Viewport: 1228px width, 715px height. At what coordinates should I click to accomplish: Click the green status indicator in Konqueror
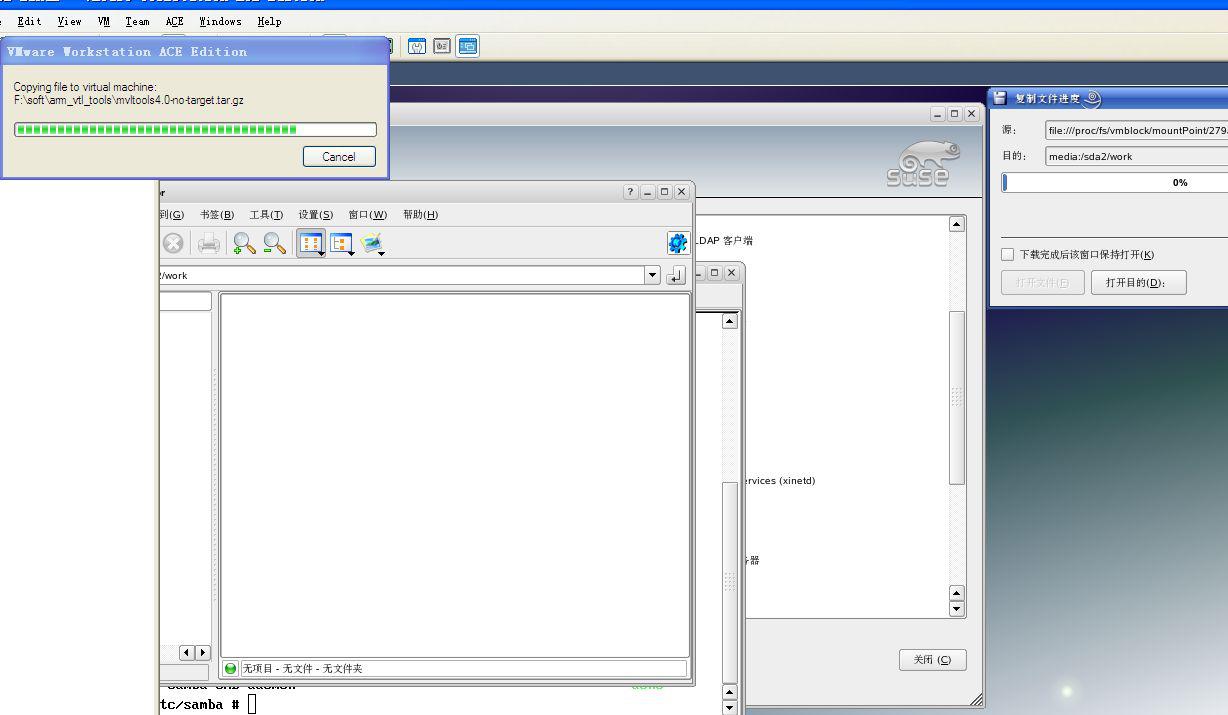click(230, 668)
